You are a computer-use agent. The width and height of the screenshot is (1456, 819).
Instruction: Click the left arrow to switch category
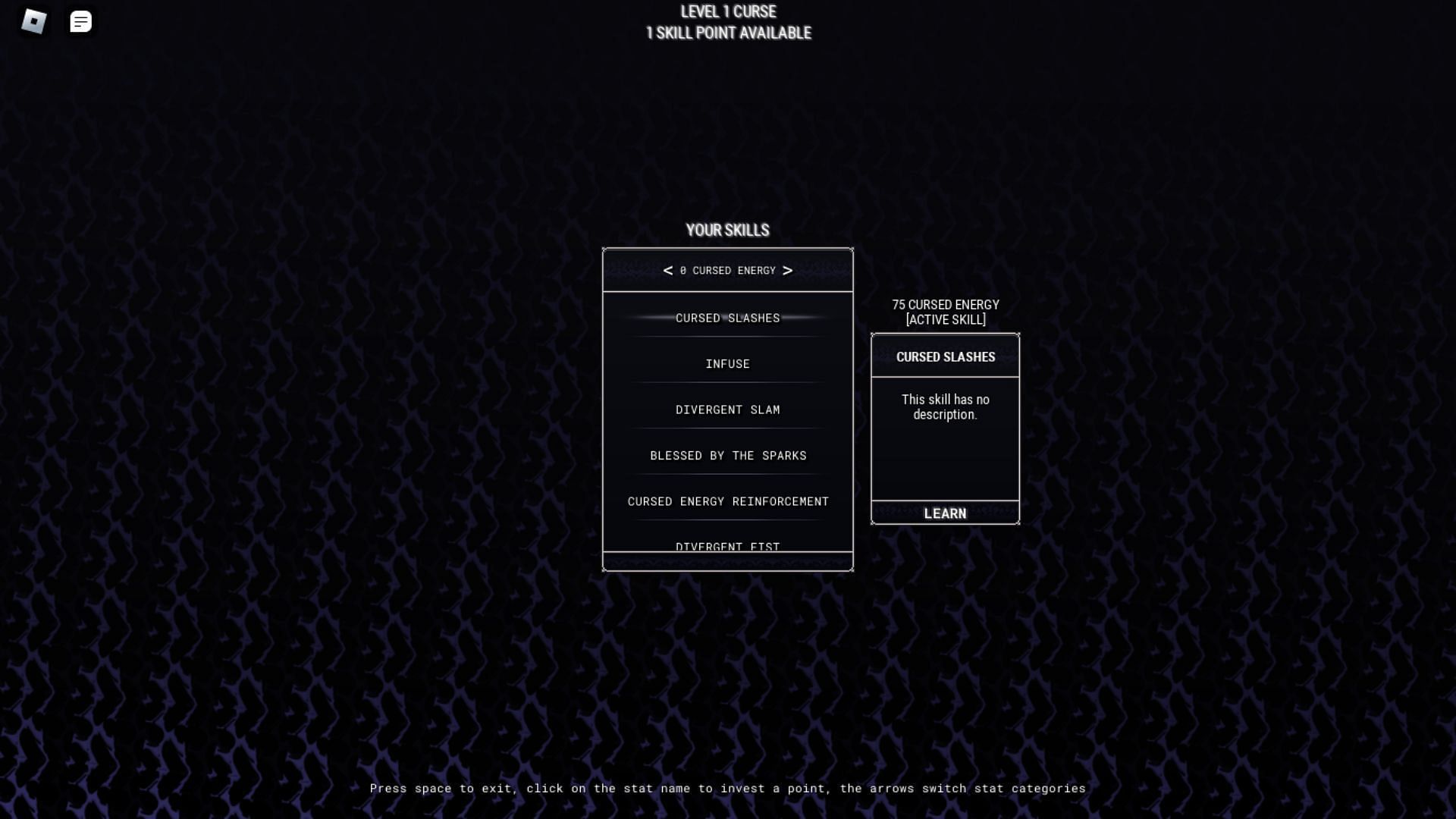[667, 270]
